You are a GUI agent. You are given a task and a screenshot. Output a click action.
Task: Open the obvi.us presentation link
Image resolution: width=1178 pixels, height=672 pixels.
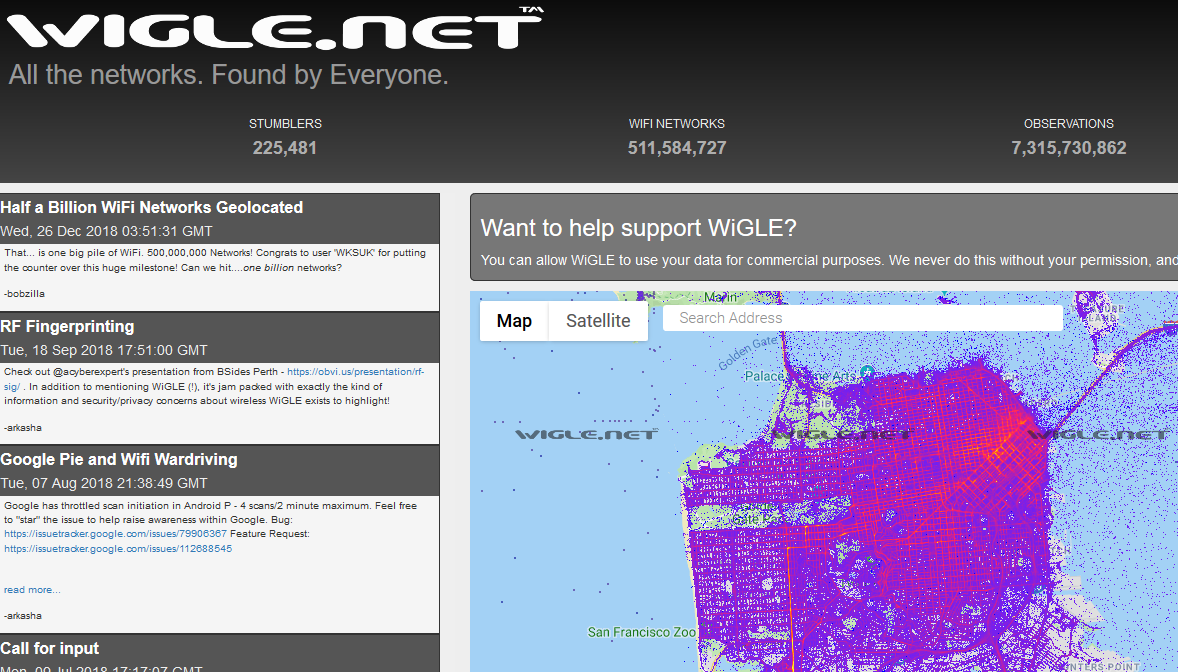point(355,372)
